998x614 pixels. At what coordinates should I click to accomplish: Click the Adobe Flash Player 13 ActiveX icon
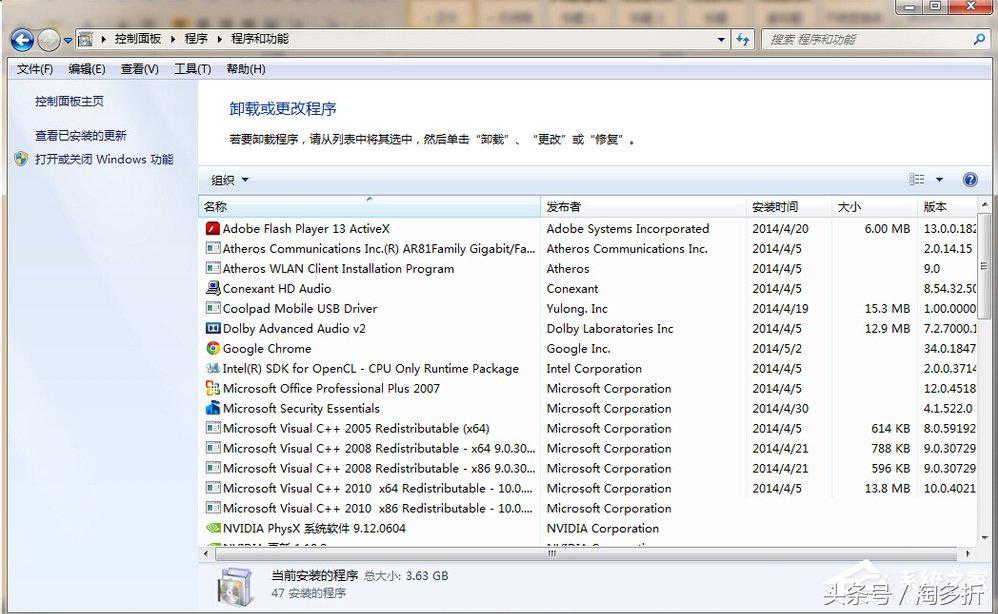pos(212,228)
